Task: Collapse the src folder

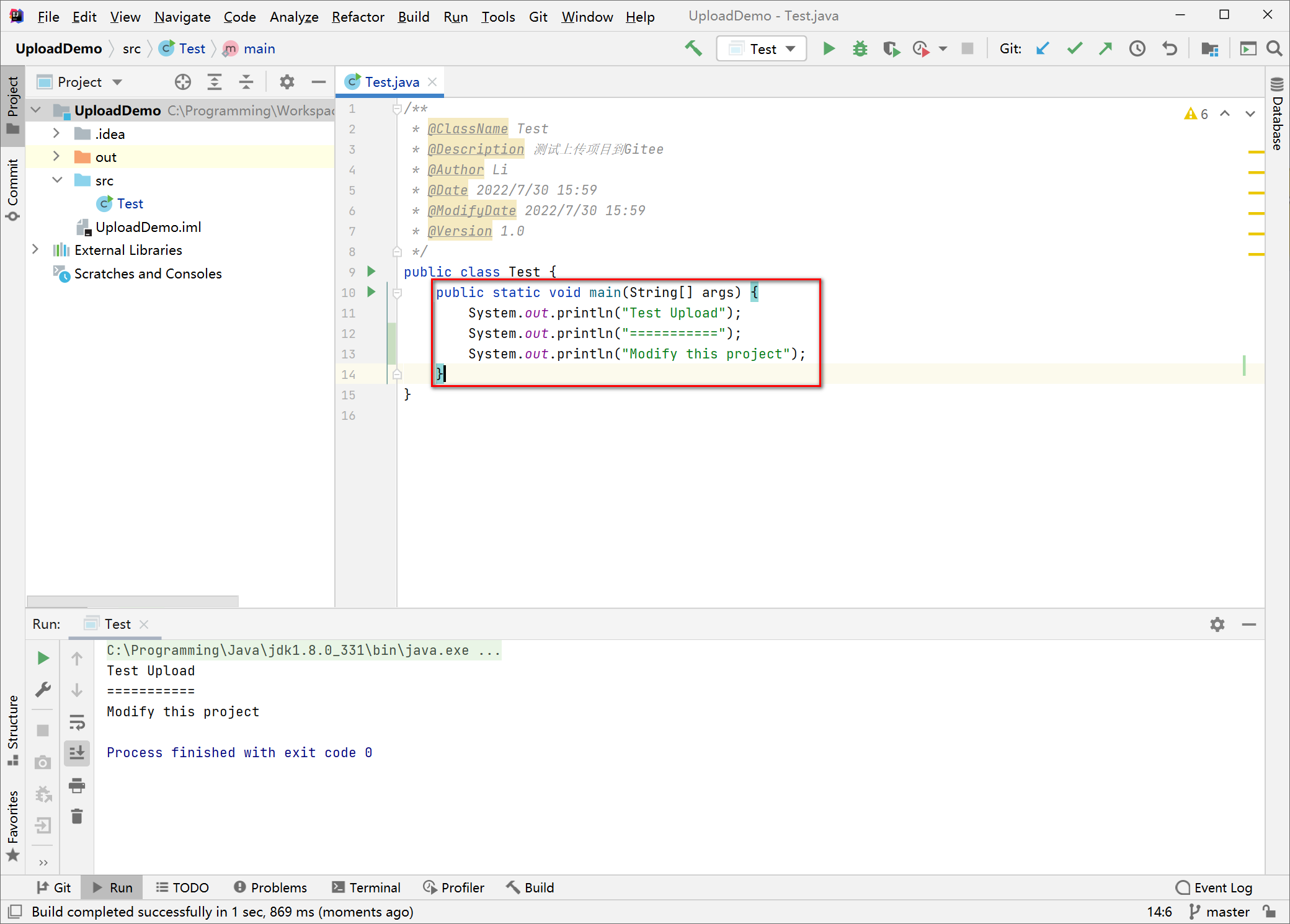Action: 56,180
